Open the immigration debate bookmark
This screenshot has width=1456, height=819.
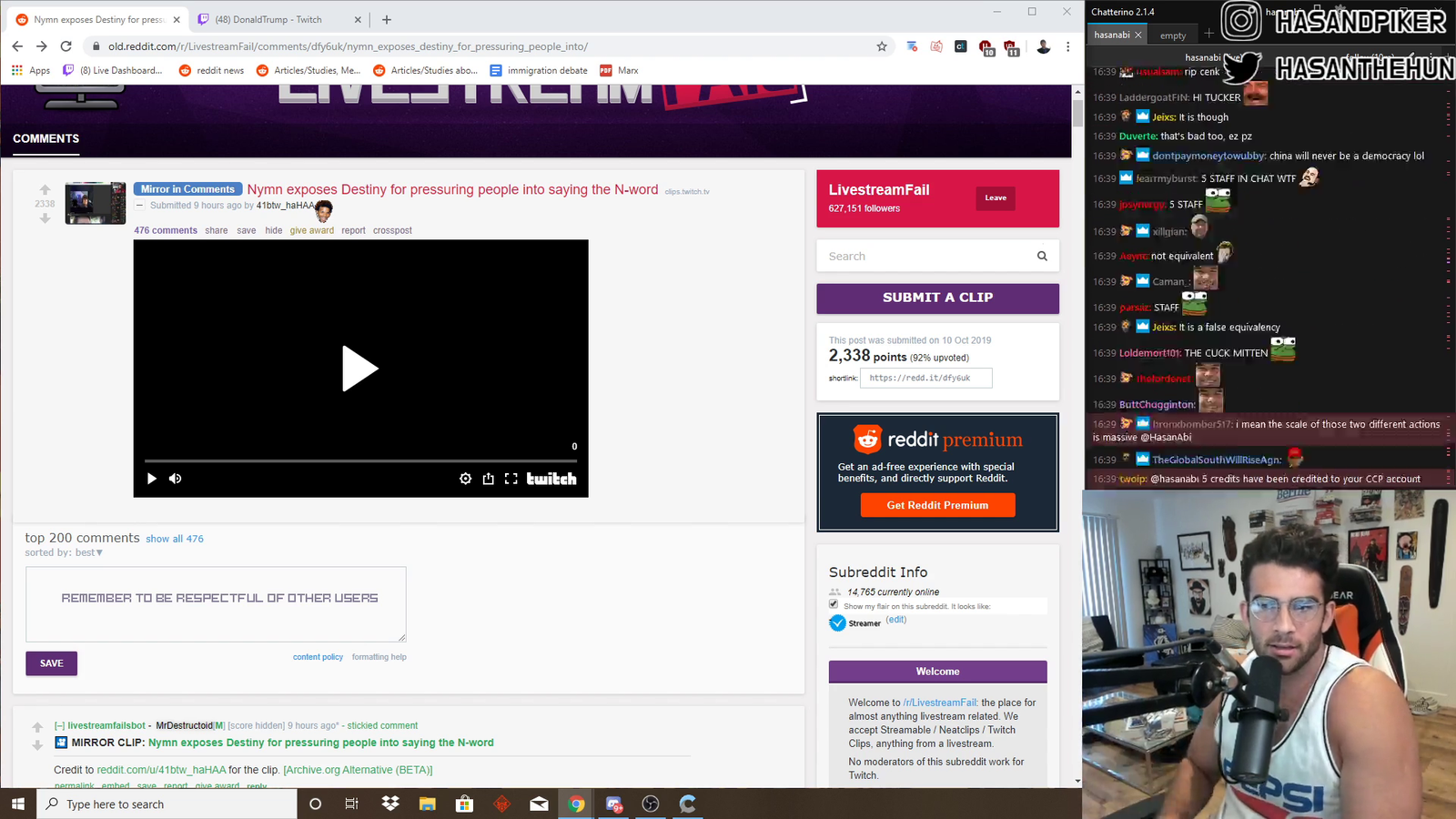[x=539, y=70]
